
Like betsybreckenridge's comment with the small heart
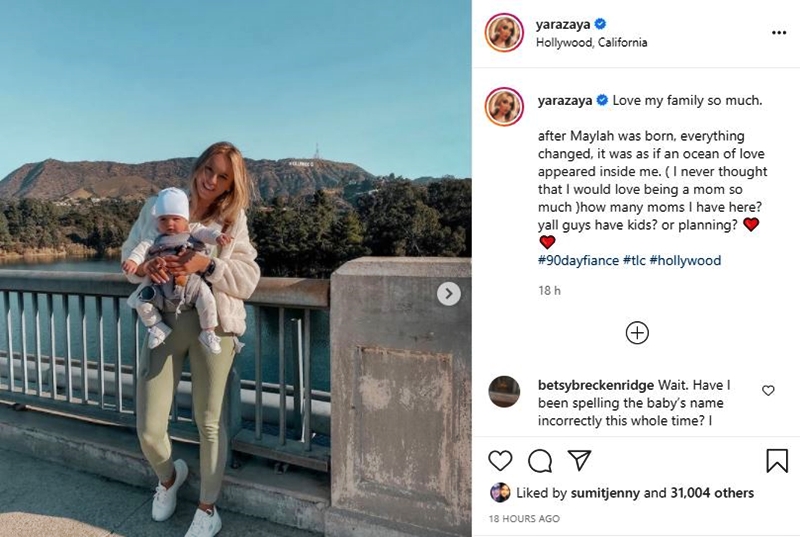tap(768, 391)
